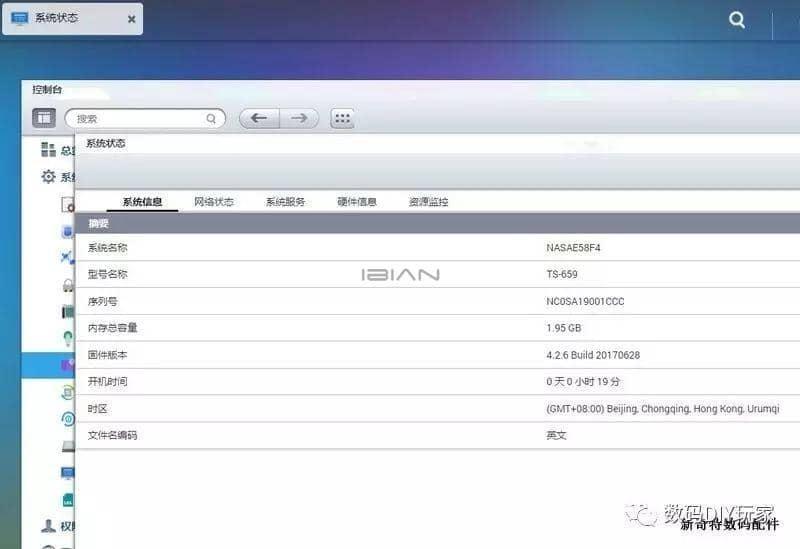The image size is (800, 549).
Task: Switch to the 系统信息 tab
Action: pyautogui.click(x=142, y=202)
